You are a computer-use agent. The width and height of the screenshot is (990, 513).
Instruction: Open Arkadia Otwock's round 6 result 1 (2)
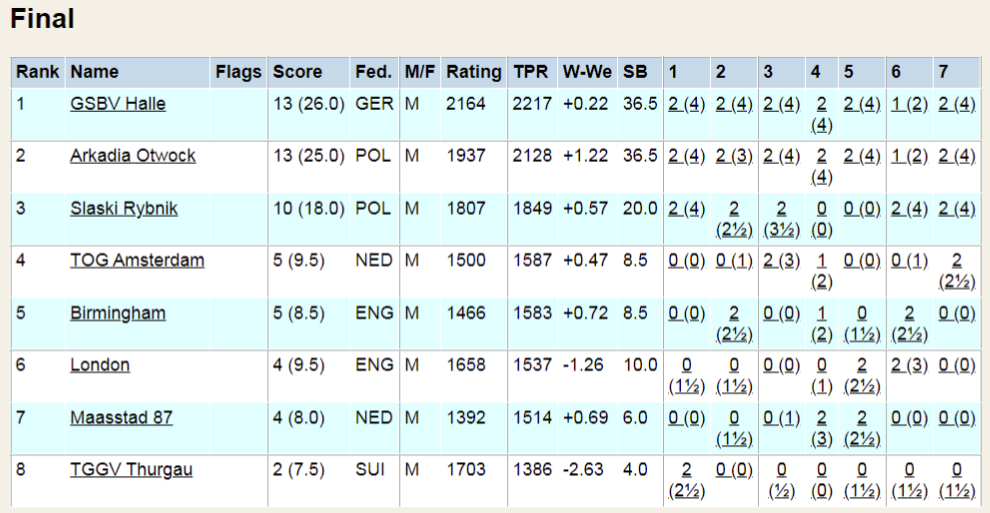(x=909, y=156)
